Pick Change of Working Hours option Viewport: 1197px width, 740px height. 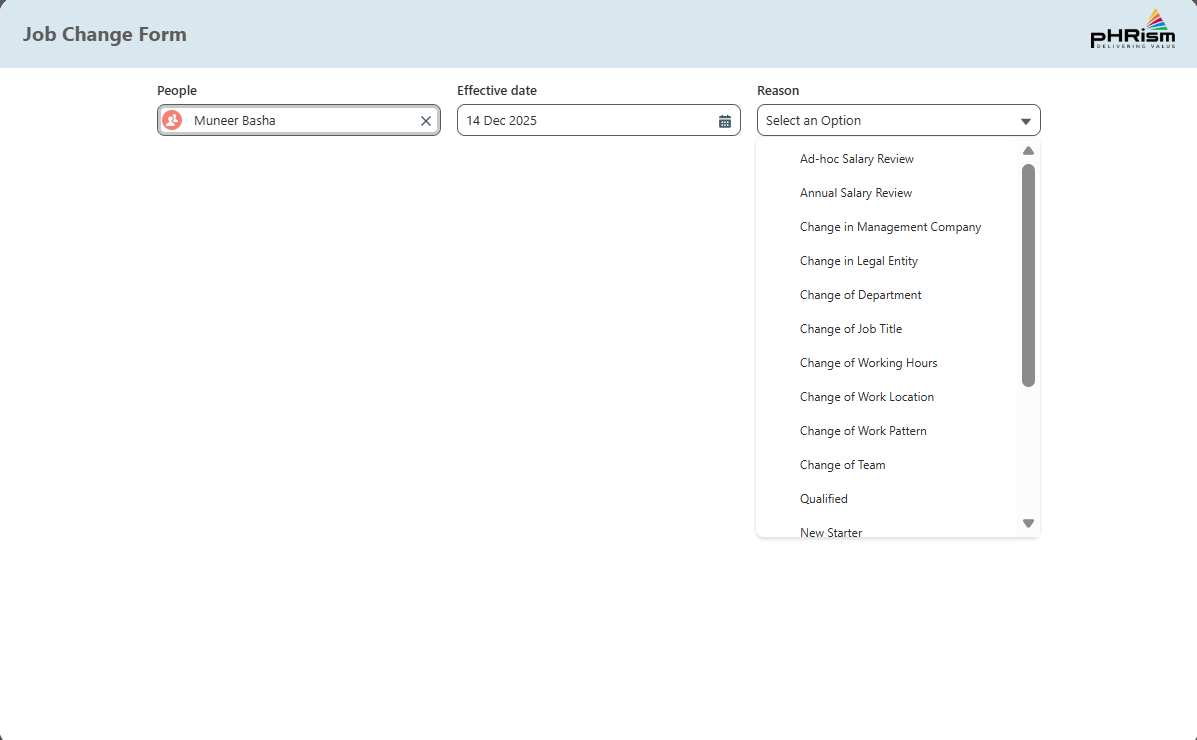(x=868, y=363)
